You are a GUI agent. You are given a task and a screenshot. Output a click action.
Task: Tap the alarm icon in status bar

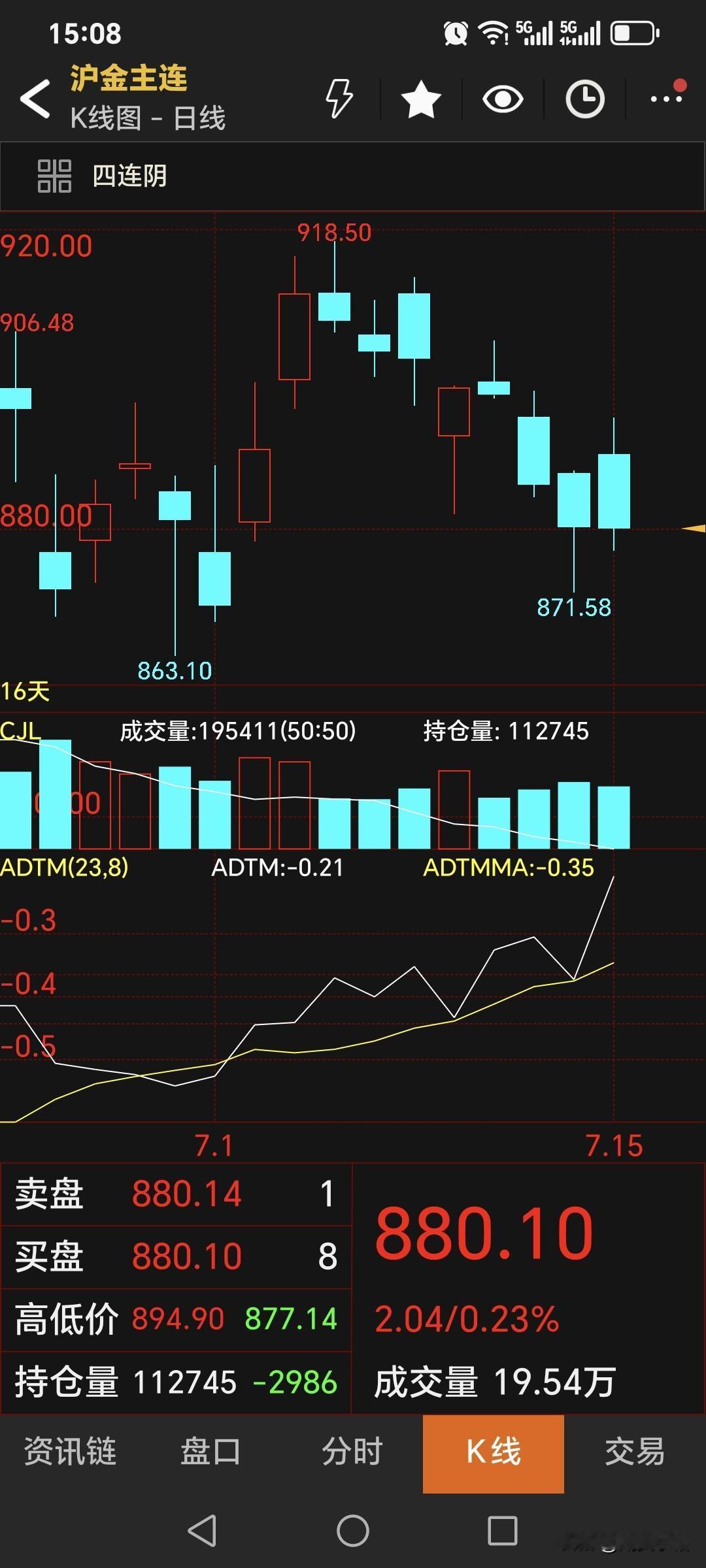(456, 33)
